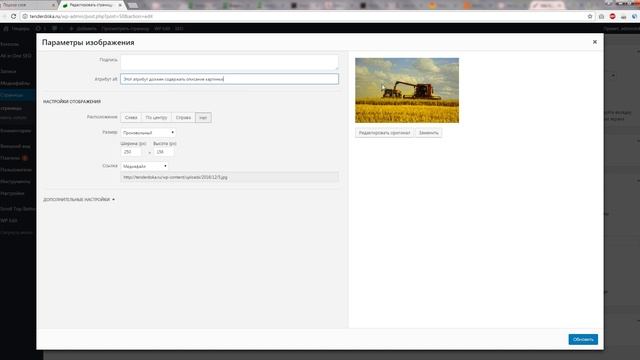This screenshot has width=640, height=360.
Task: Open 'Комментарии' in the admin sidebar
Action: pyautogui.click(x=16, y=131)
